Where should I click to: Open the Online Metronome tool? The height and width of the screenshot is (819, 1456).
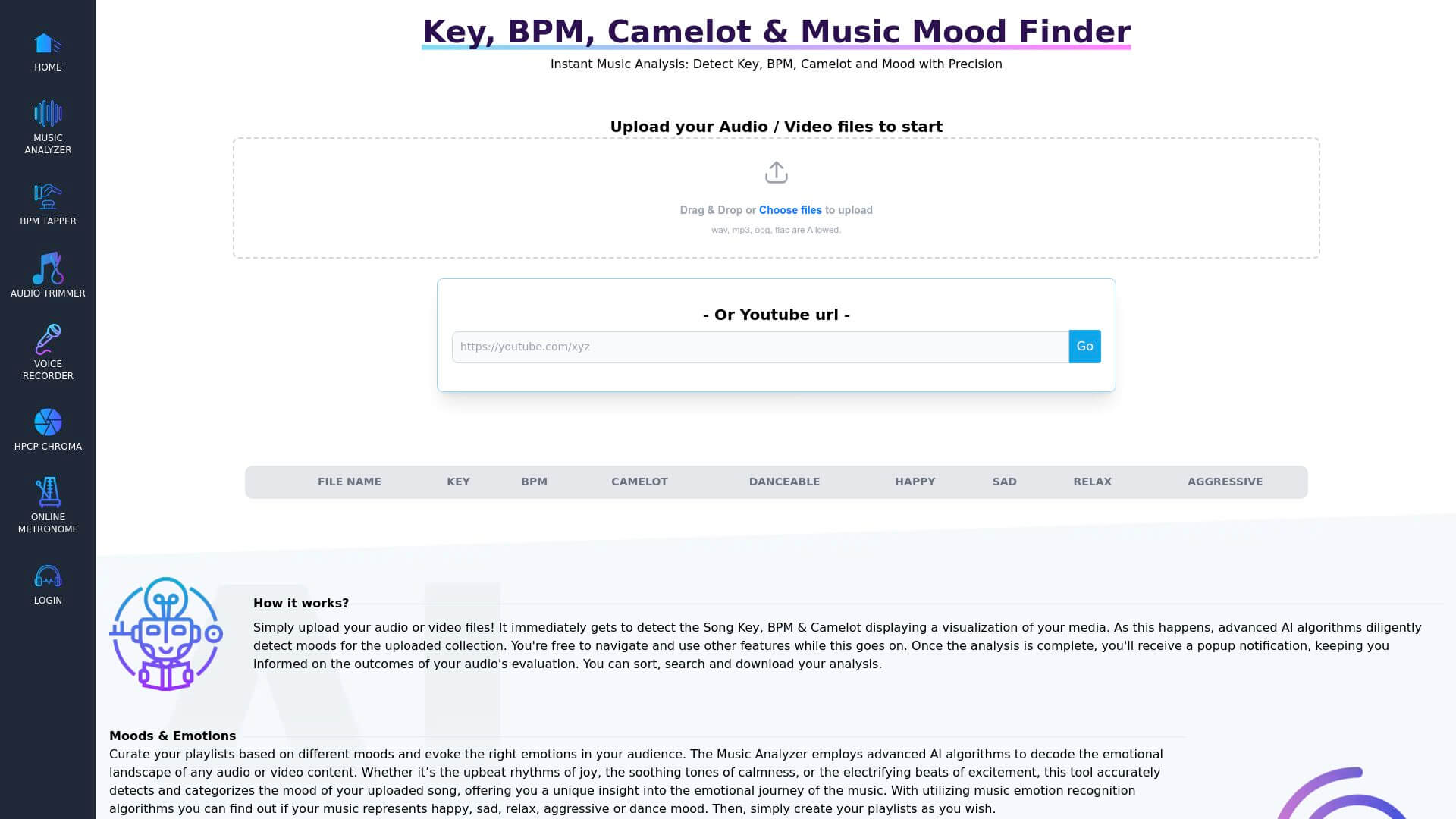coord(47,505)
